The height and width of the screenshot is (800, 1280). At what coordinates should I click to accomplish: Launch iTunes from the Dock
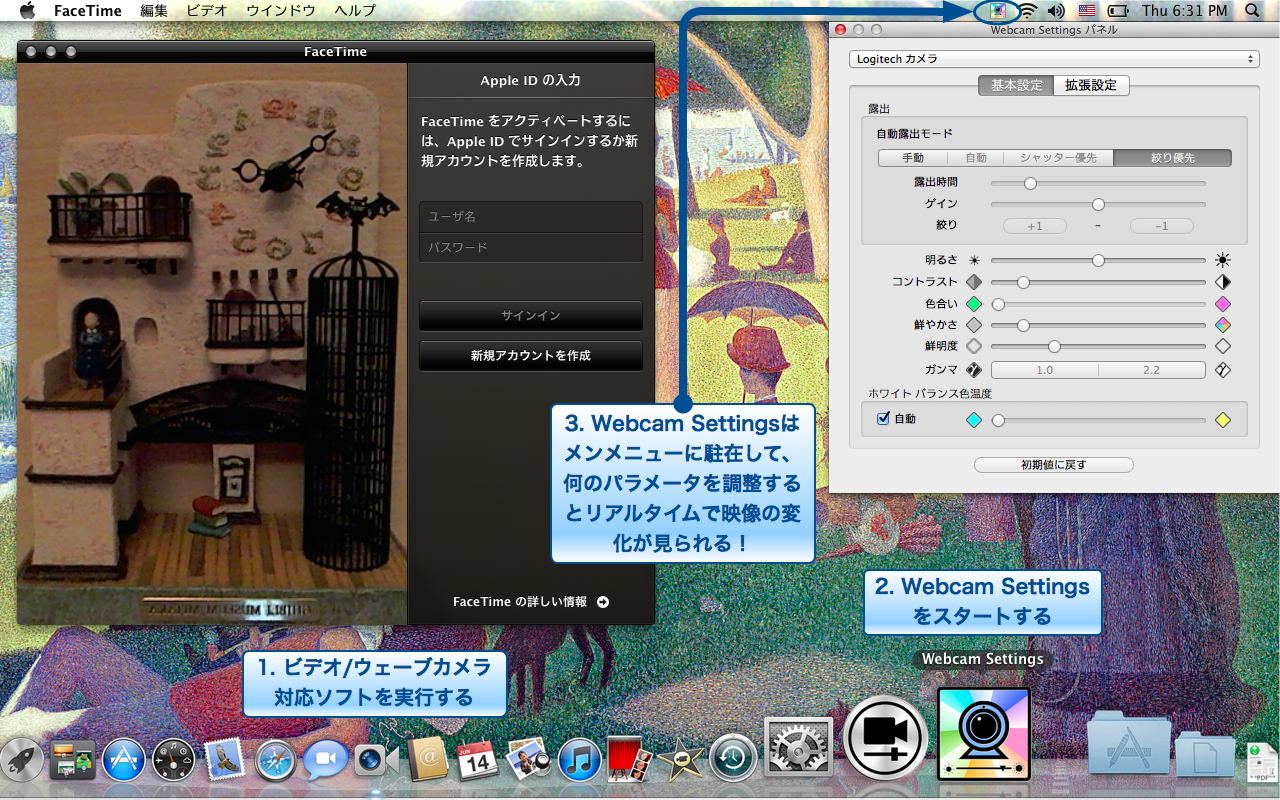point(579,760)
